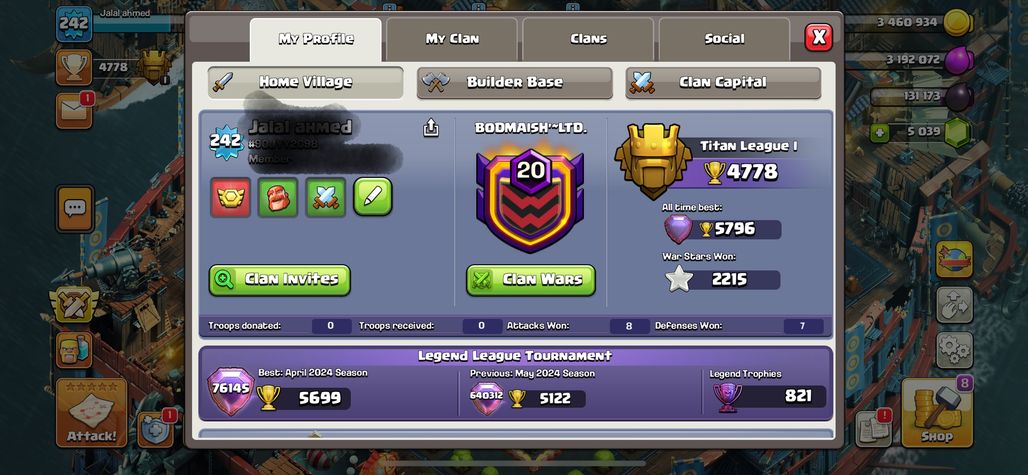Viewport: 1028px width, 475px height.
Task: Open the settings gears icon
Action: [954, 349]
